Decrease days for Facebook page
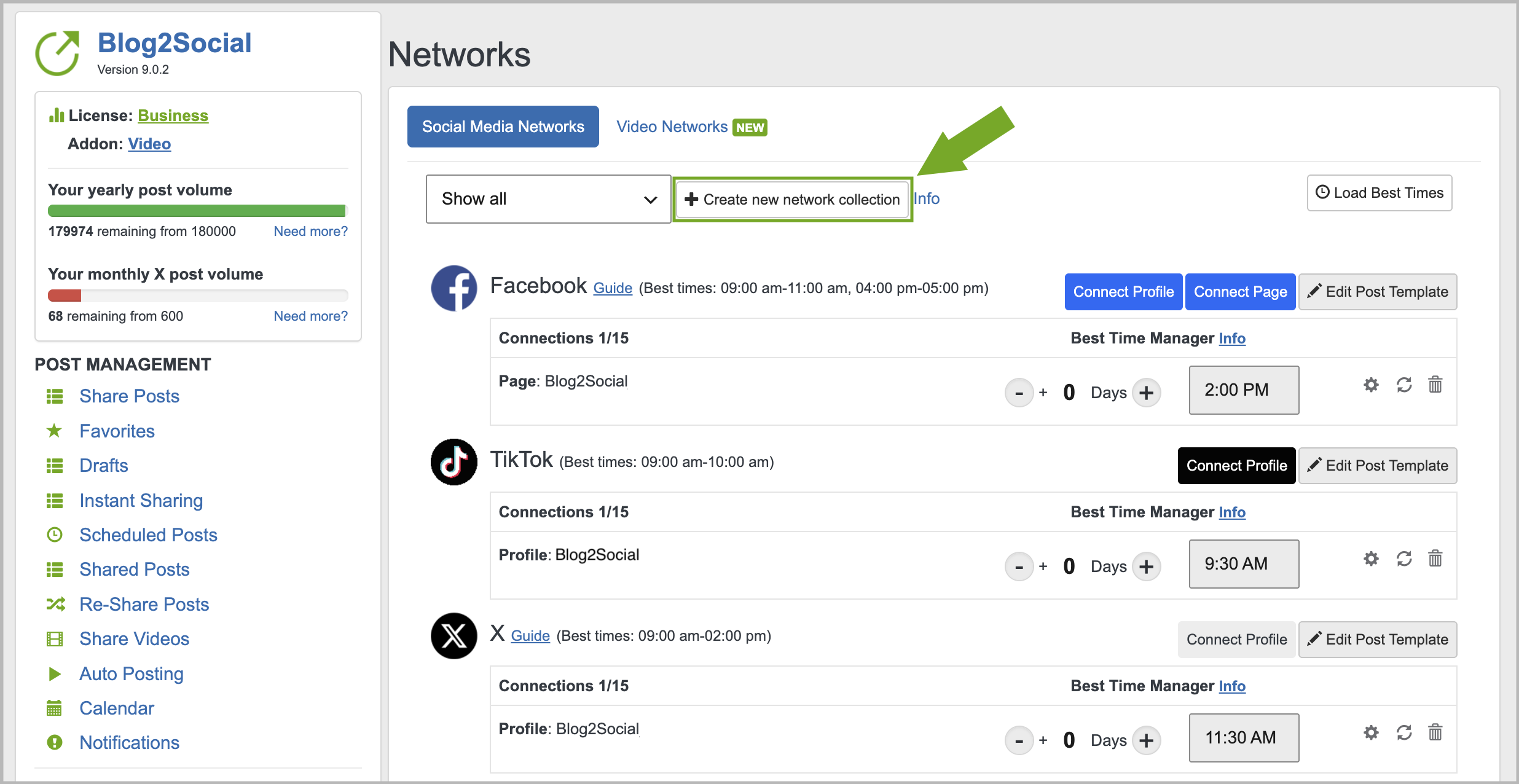Viewport: 1519px width, 784px height. click(1019, 393)
